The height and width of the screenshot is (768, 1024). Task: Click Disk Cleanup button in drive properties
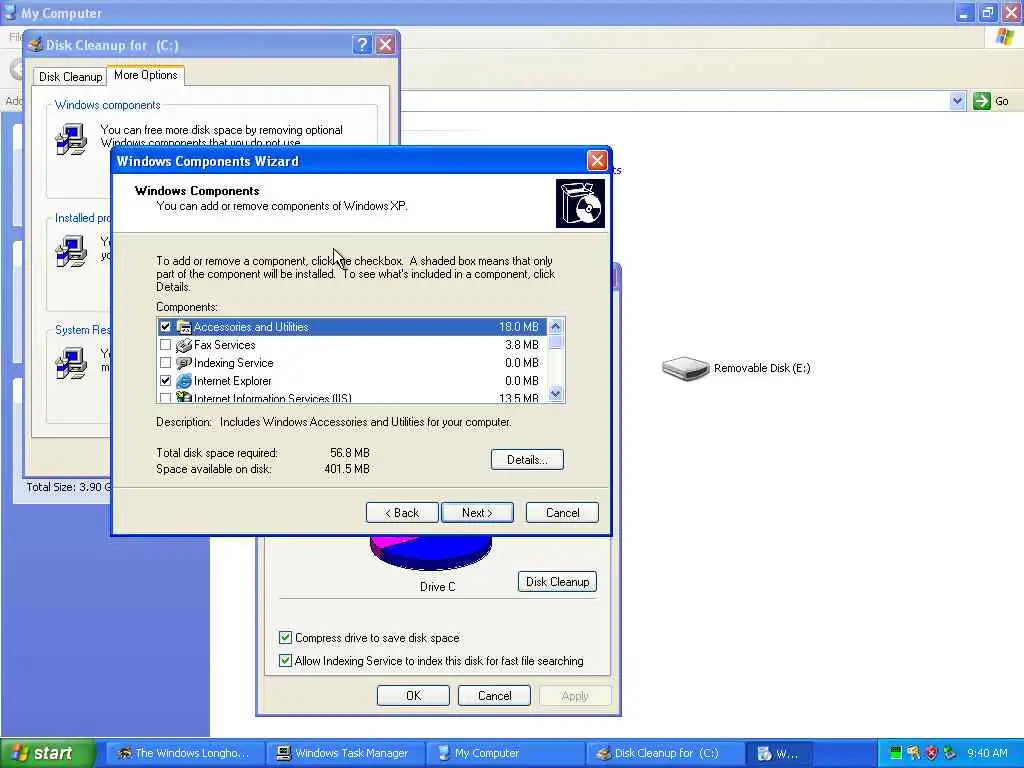click(x=557, y=581)
